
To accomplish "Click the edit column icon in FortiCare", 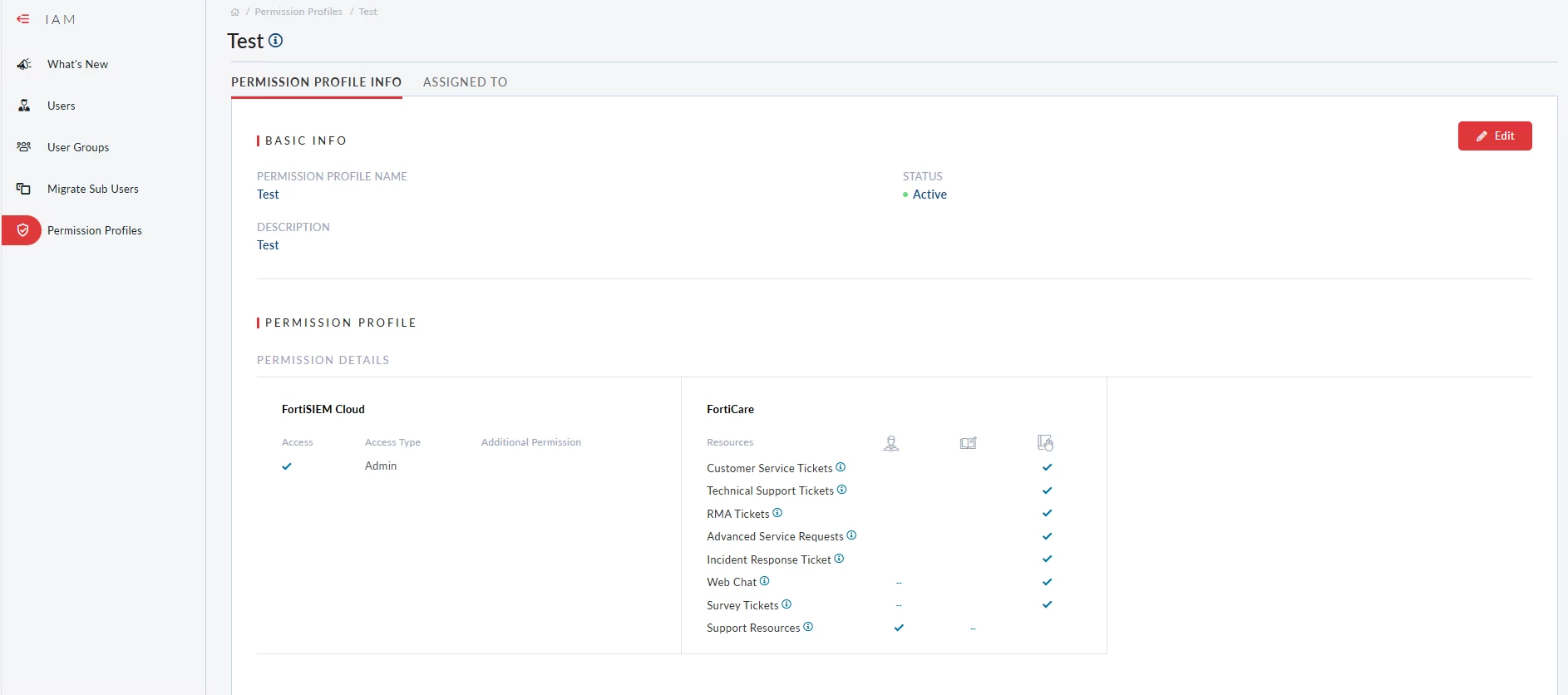I will (x=969, y=443).
